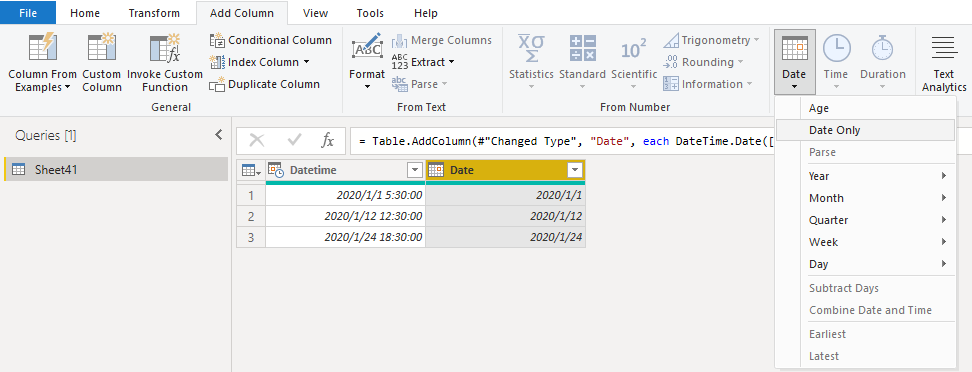Screen dimensions: 972x372
Task: Click the Rounding icon
Action: coord(671,62)
